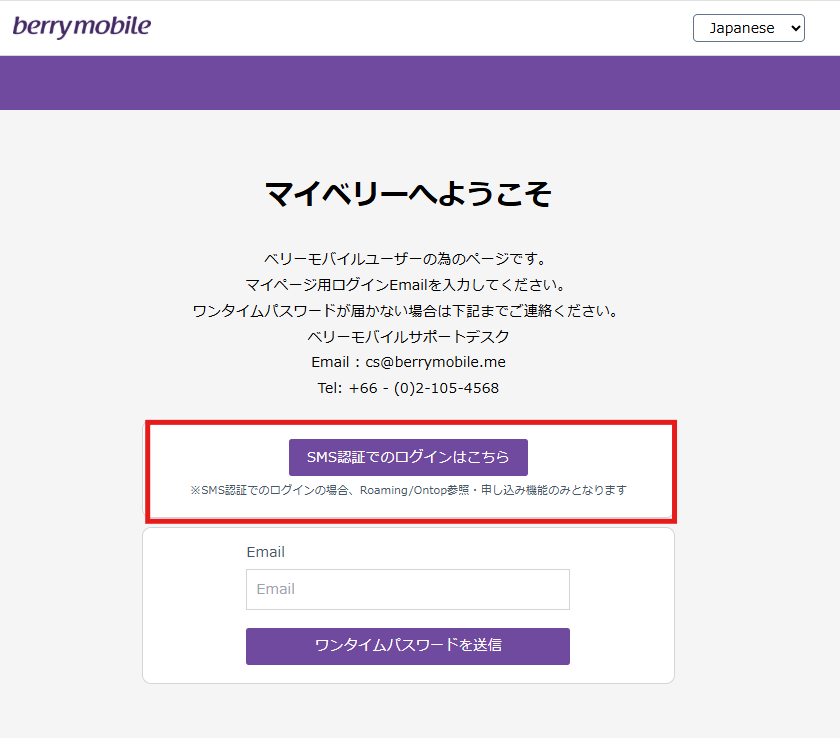Click the マイページ用ログインEmail instruction line
840x738 pixels.
tap(406, 284)
